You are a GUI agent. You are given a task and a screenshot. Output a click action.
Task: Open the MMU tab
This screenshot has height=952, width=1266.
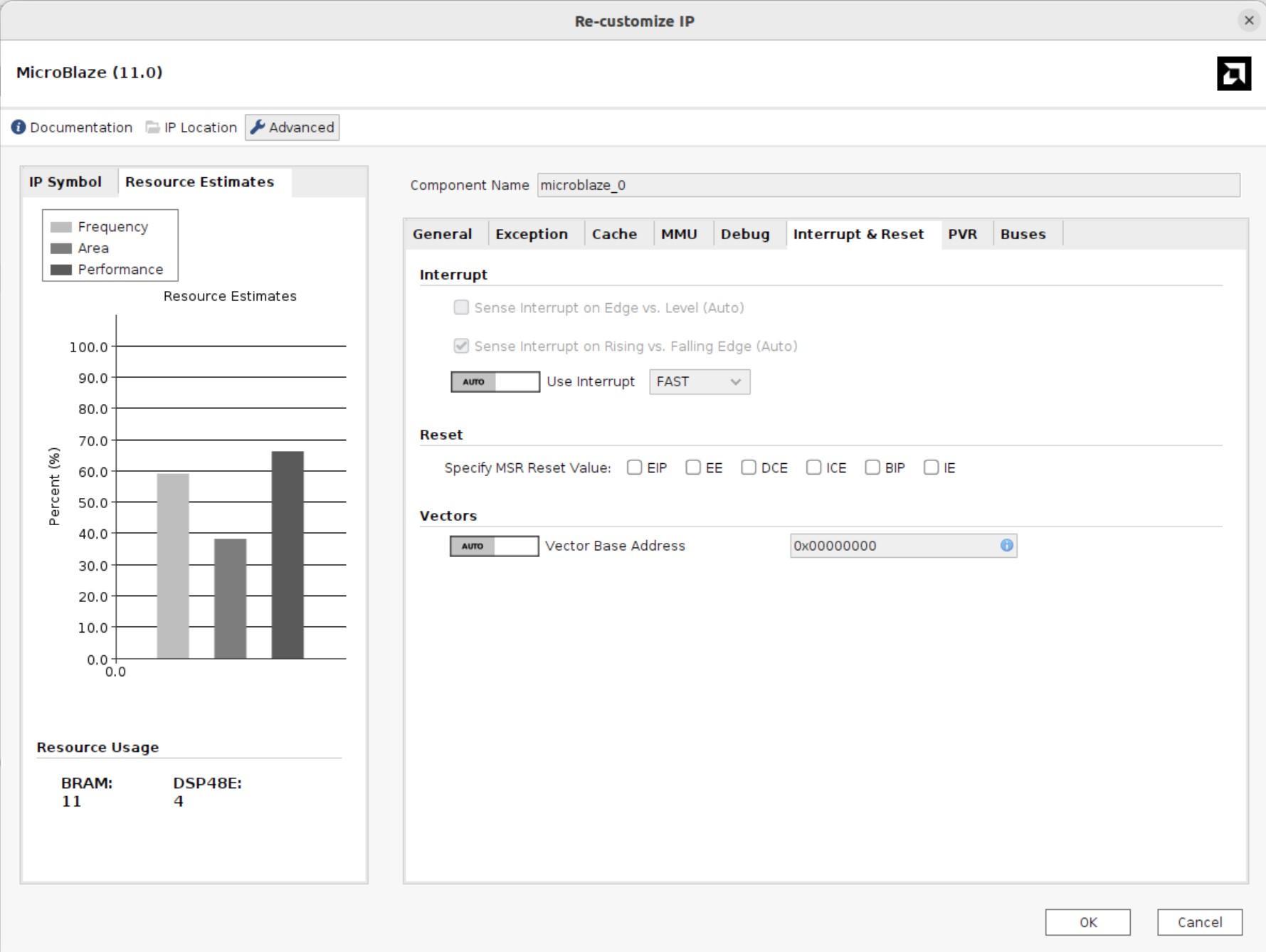[x=679, y=234]
